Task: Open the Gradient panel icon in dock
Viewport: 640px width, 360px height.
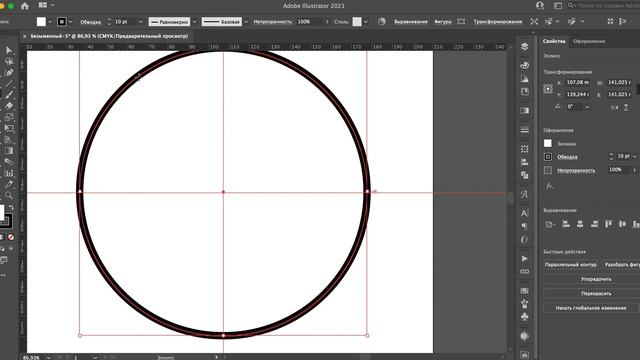Action: point(524,111)
